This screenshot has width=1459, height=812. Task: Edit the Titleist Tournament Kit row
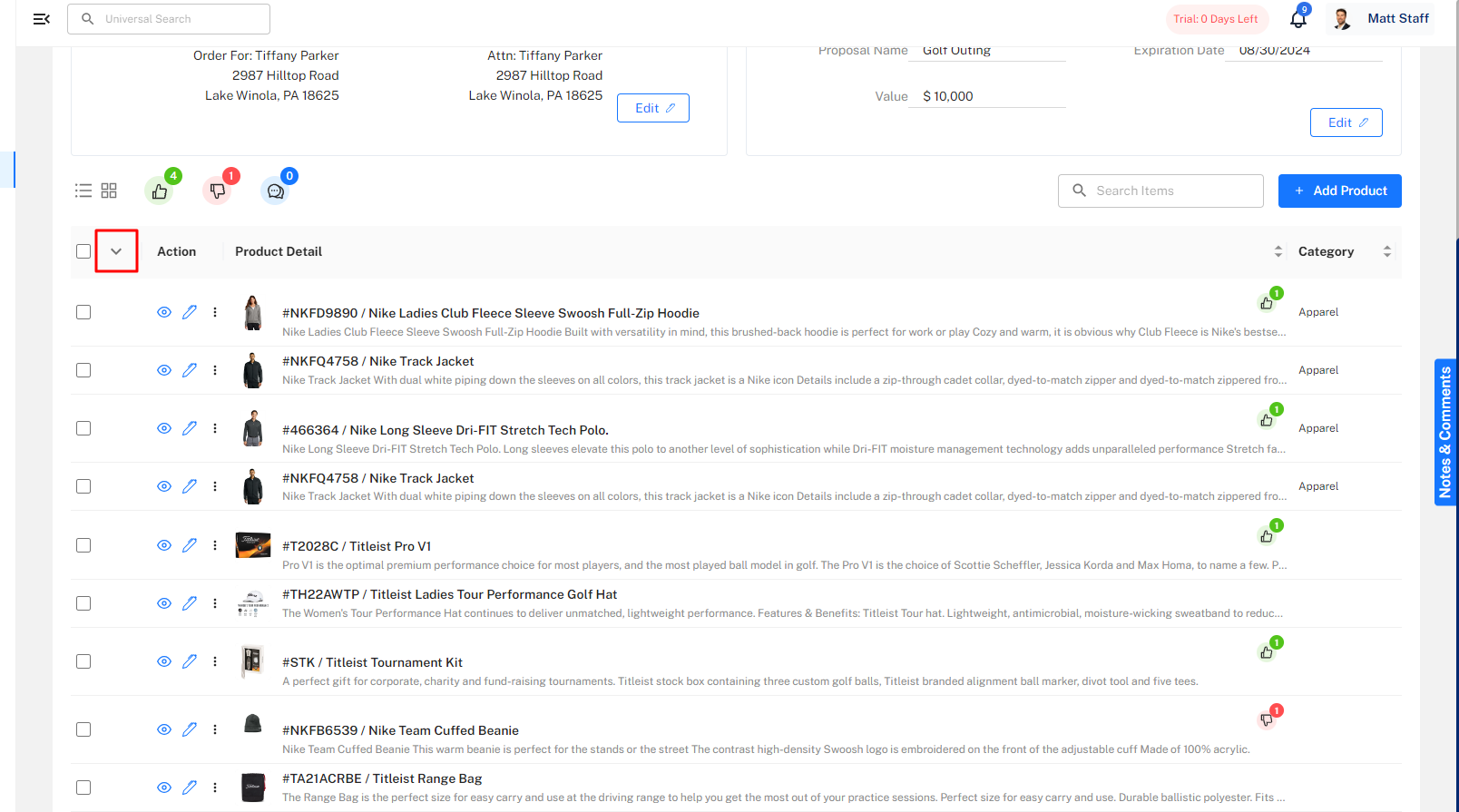click(x=190, y=661)
